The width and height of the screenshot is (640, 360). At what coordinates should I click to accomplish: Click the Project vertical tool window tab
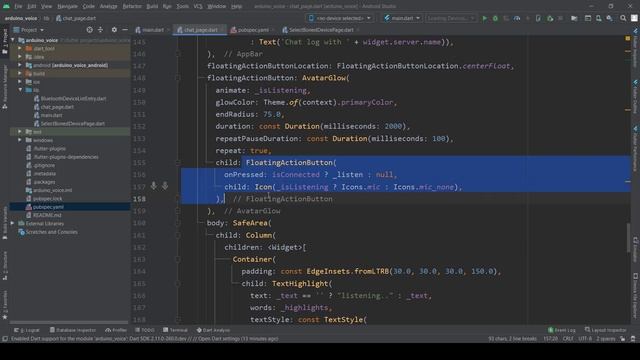[4, 42]
